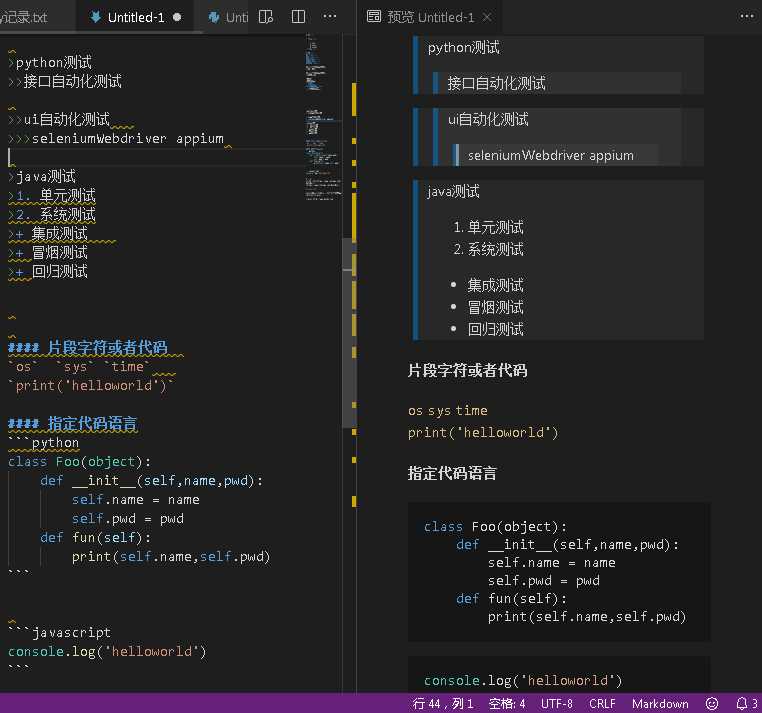Click the >+ 集成测试 line in editor

pyautogui.click(x=48, y=233)
